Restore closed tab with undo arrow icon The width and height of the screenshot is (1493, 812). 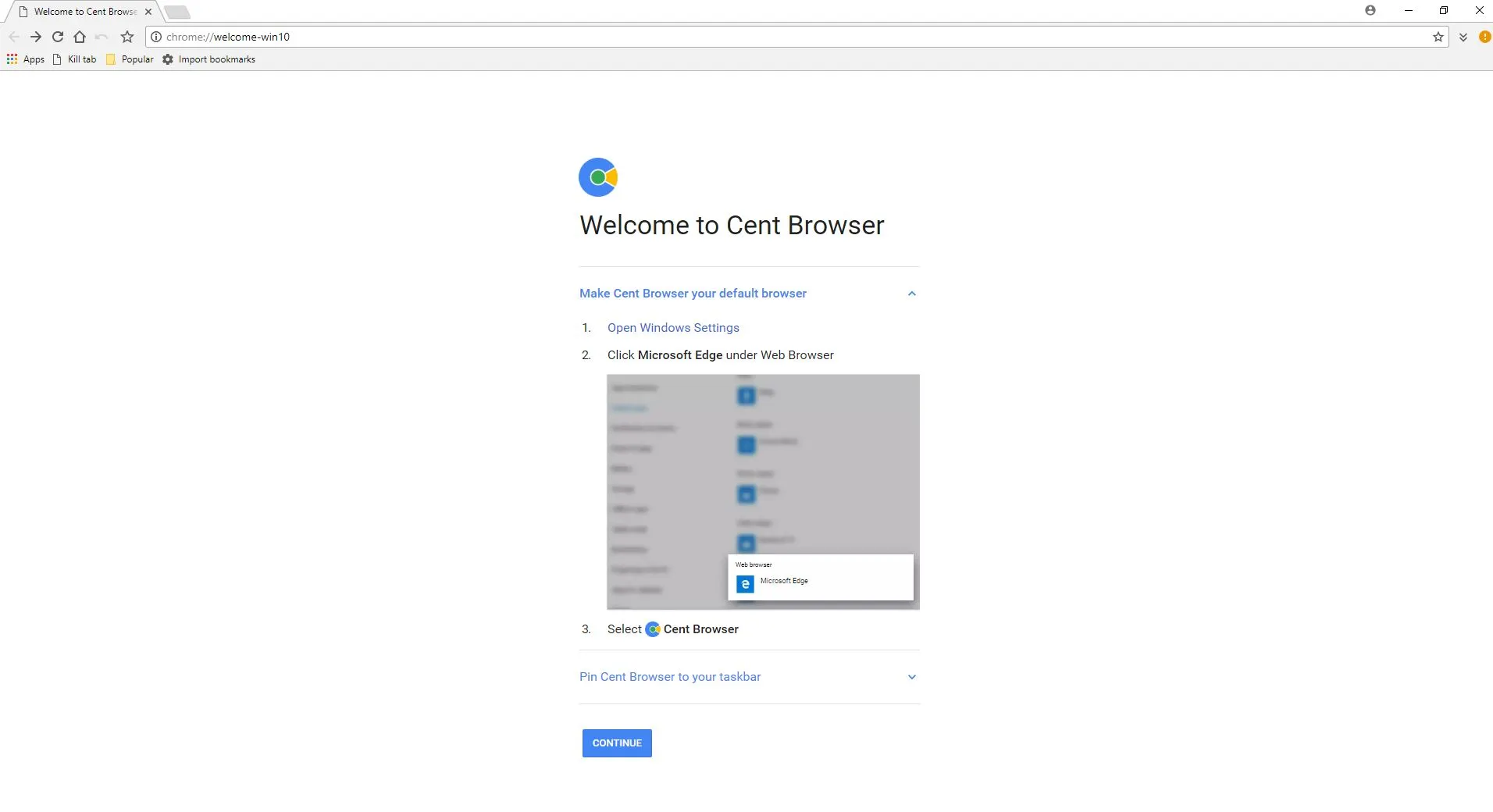point(102,37)
